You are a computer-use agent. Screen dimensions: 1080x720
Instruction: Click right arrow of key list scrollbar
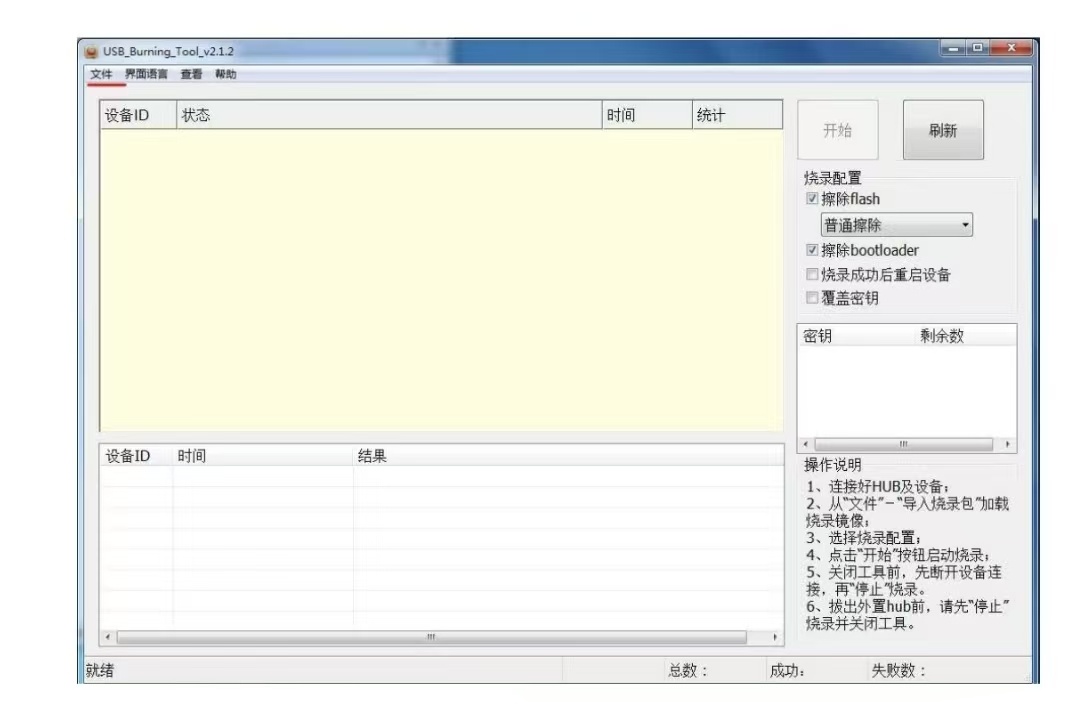[1007, 444]
